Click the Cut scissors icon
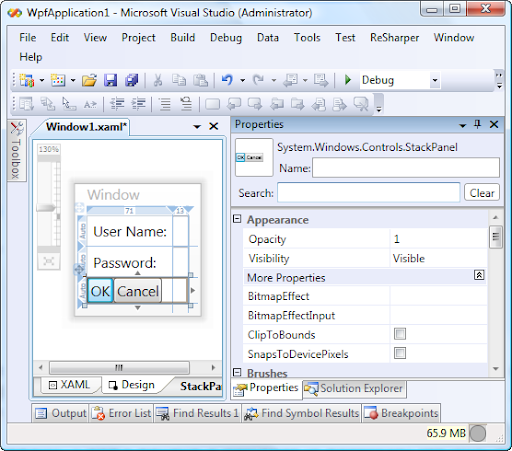Screen dimensions: 512x451 tap(158, 80)
